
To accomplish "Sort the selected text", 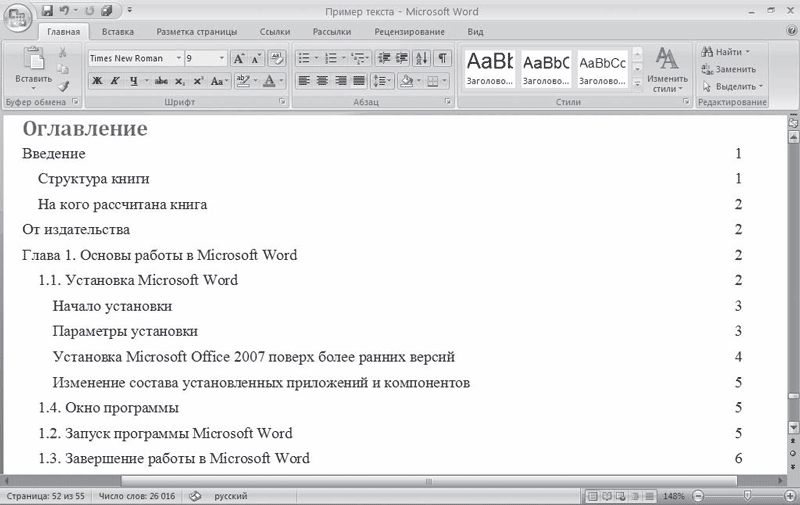I will coord(421,58).
